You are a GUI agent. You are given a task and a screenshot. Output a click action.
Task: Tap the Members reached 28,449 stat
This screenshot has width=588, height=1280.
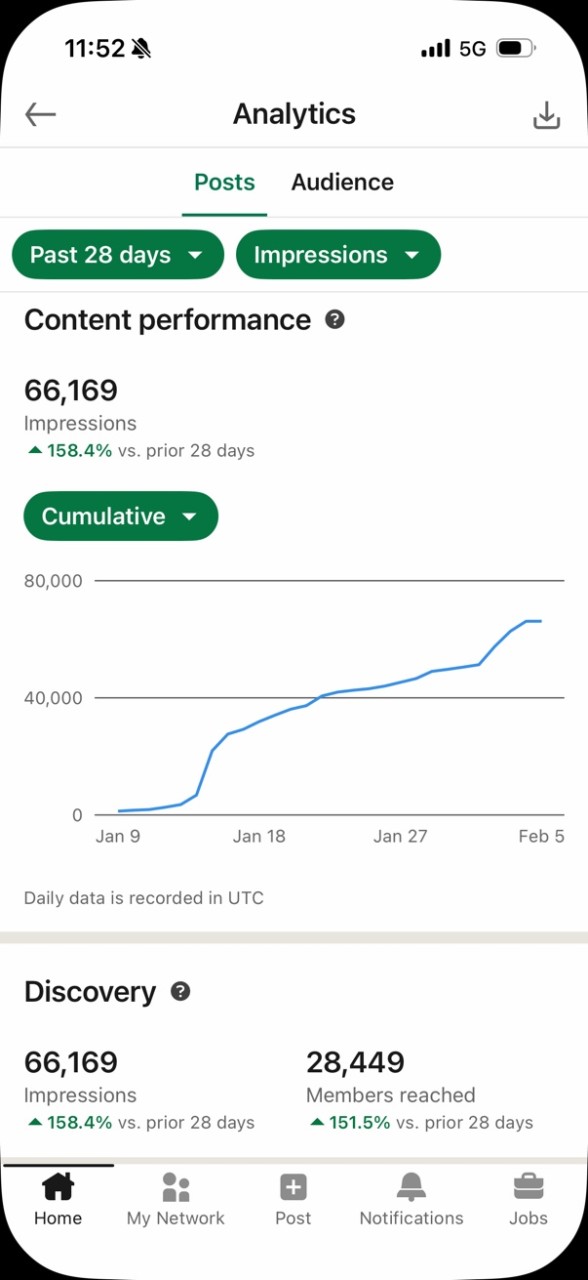356,1062
